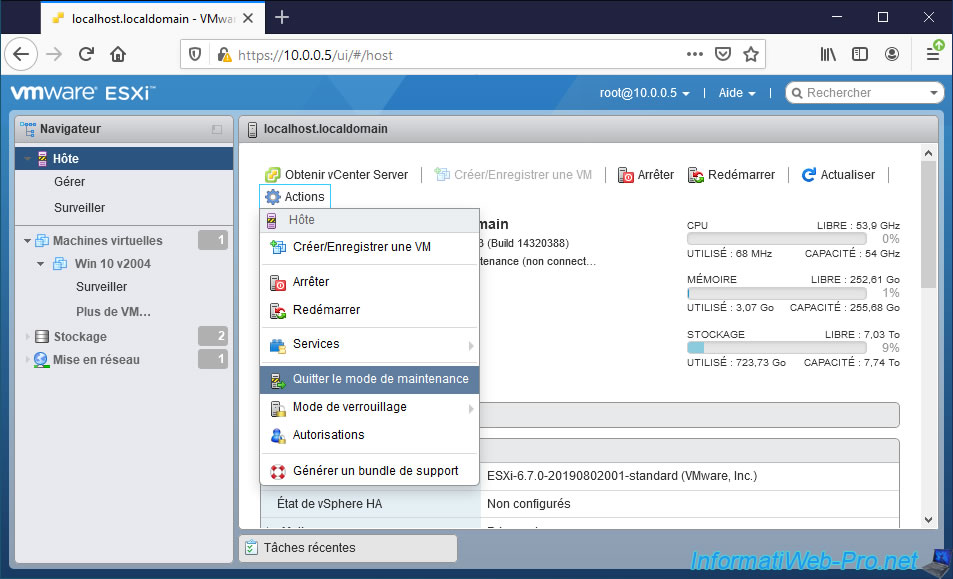953x579 pixels.
Task: Minimize the Navigateur panel icon
Action: coord(217,130)
